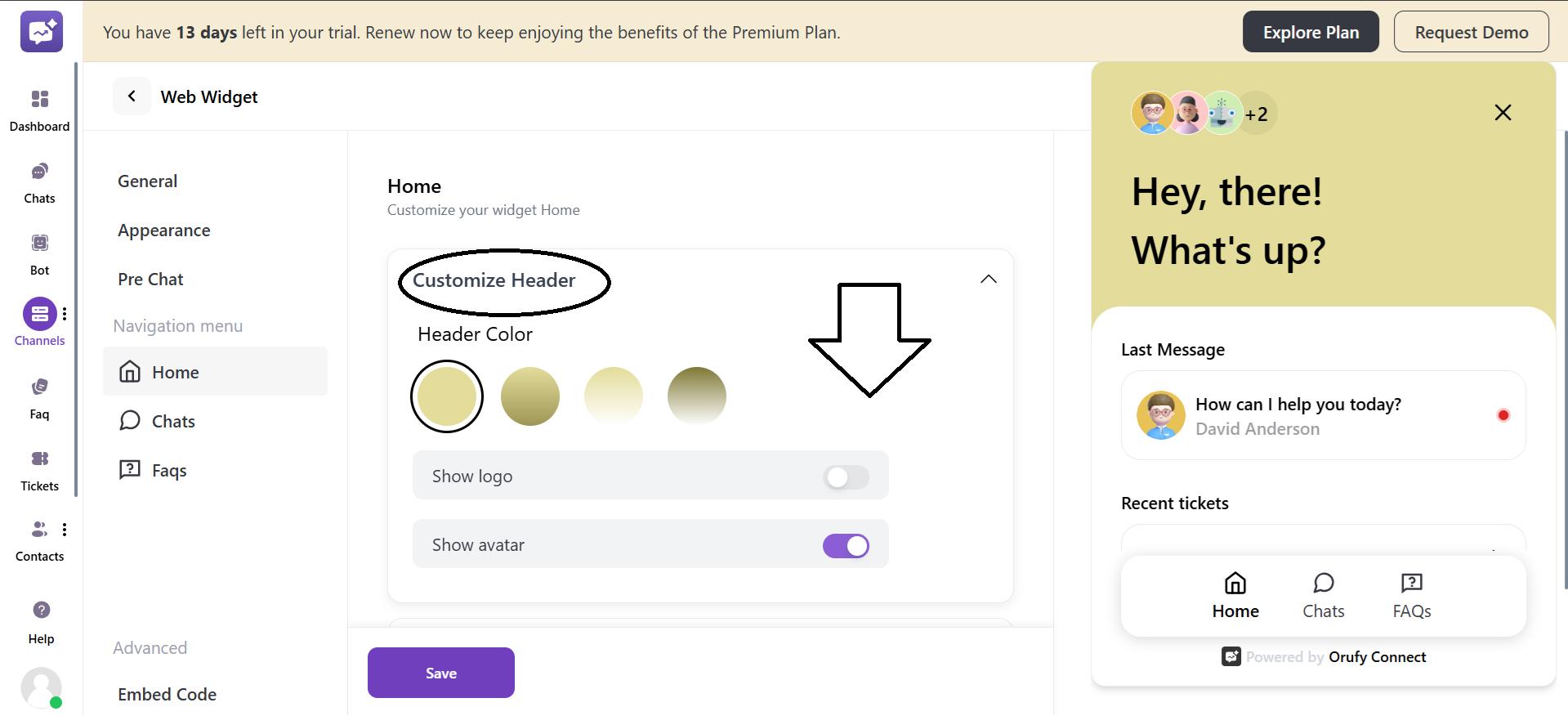Disable the Show avatar toggle
The image size is (1568, 716).
pos(846,546)
